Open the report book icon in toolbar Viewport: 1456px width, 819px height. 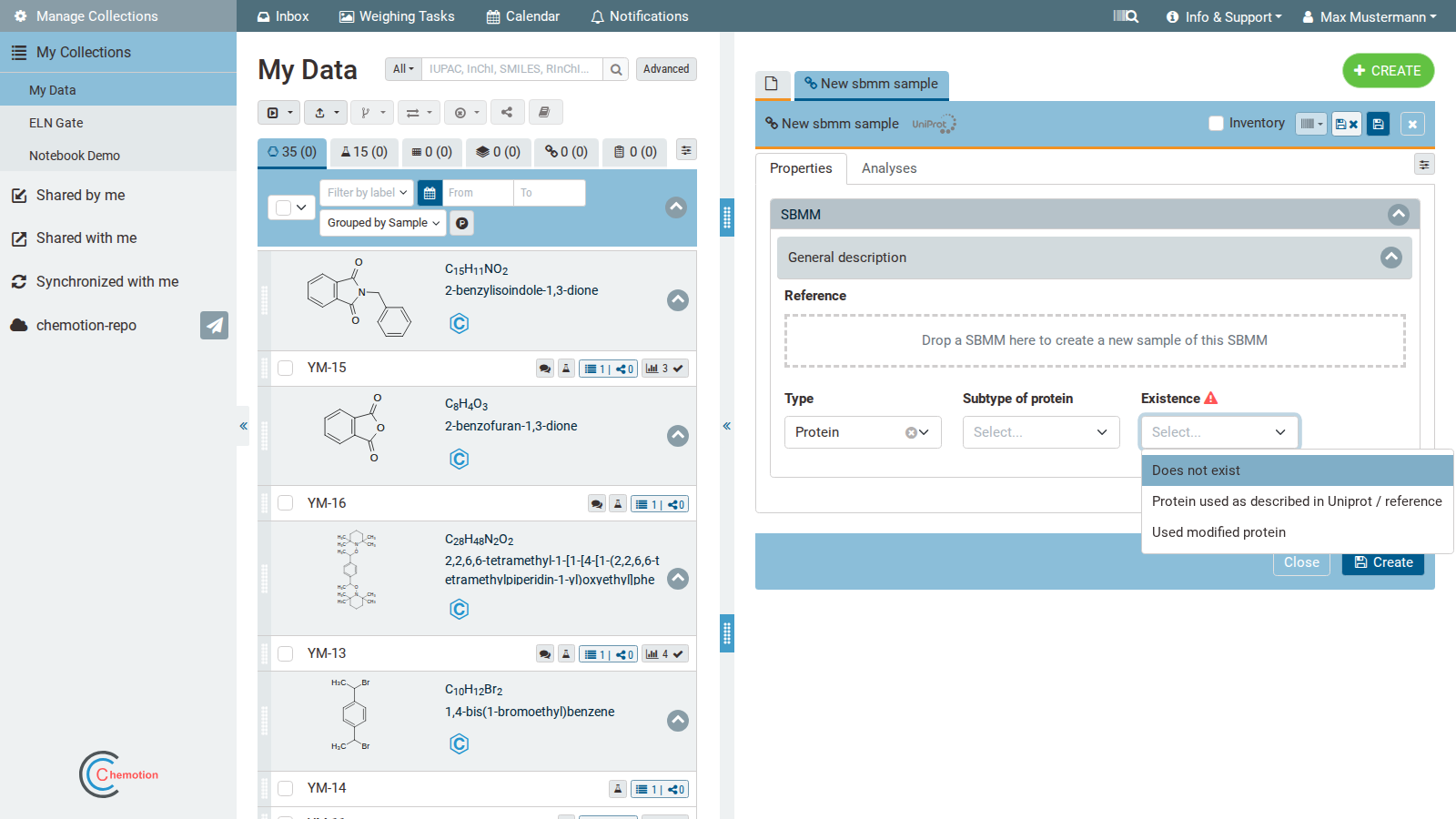pos(544,113)
